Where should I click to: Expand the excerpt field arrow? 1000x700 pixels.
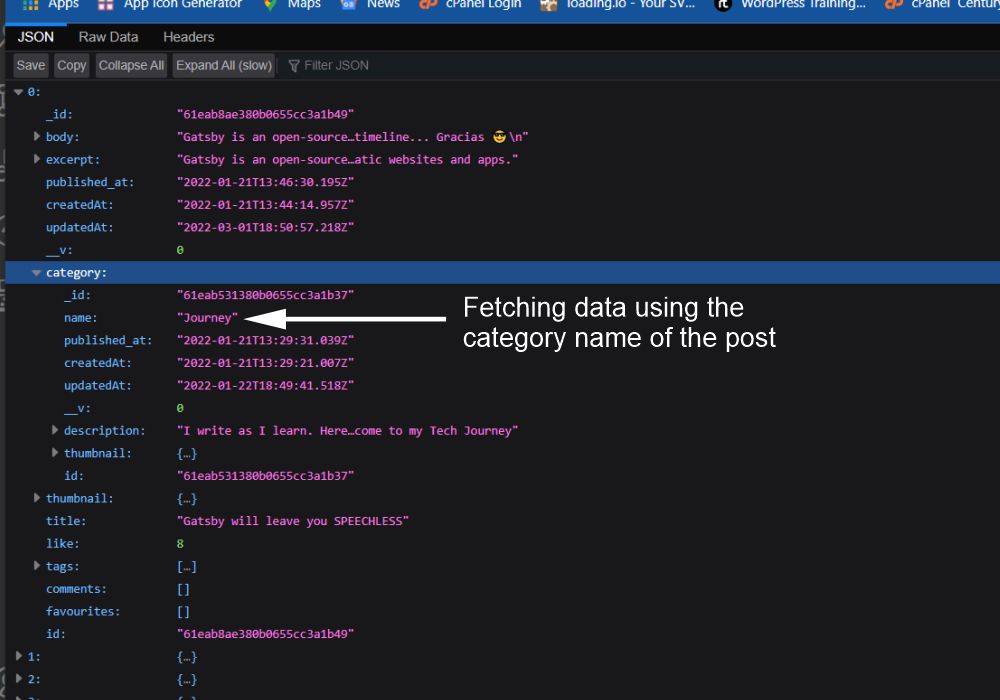(36, 159)
